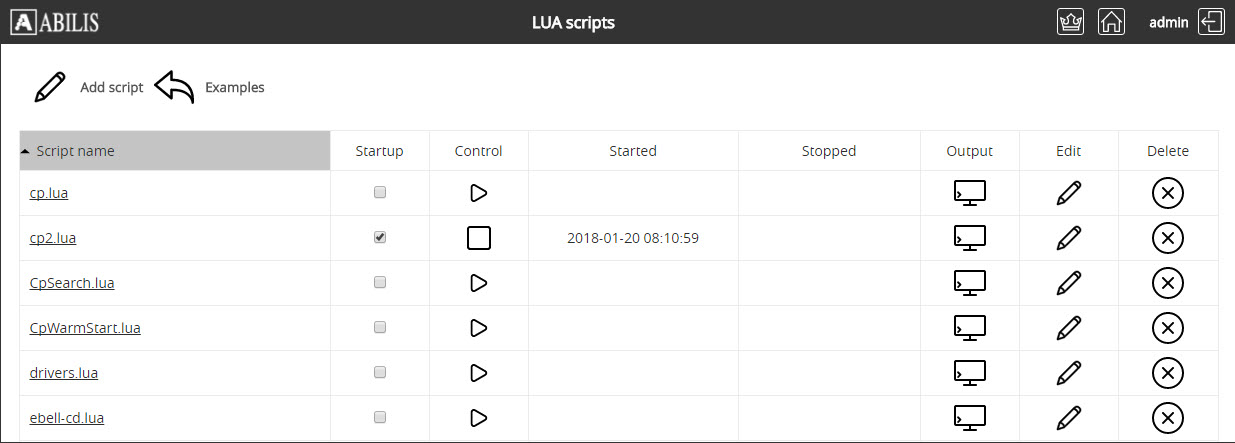Show output of cp2.lua script

pos(969,238)
